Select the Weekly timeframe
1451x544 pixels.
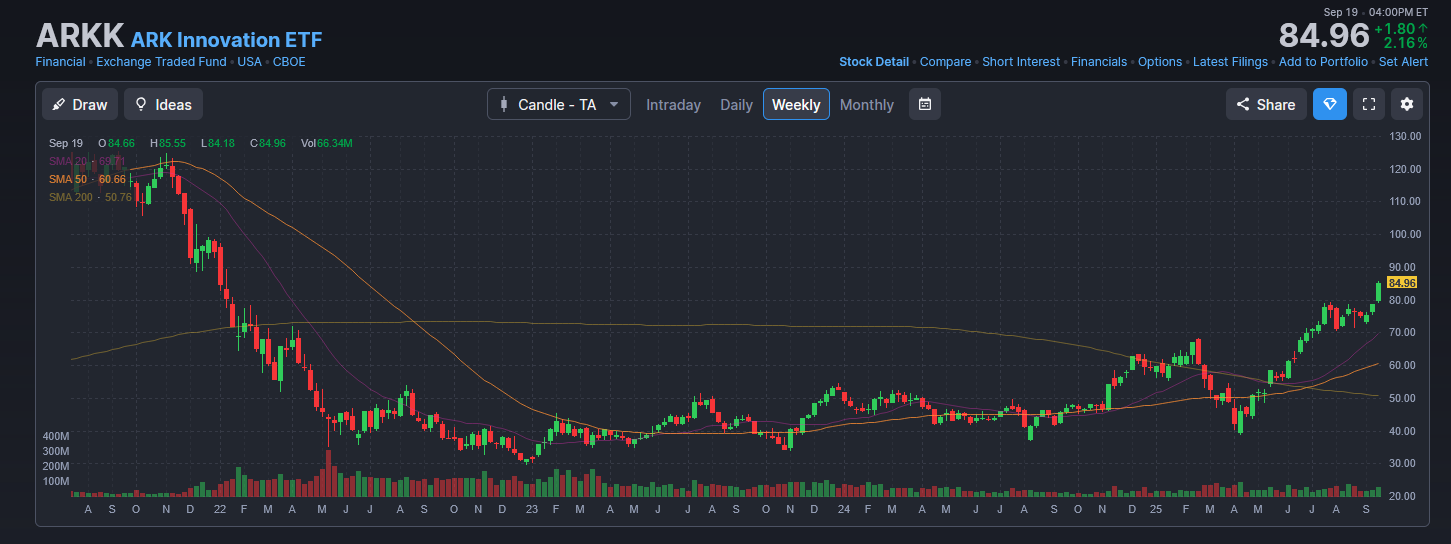796,105
